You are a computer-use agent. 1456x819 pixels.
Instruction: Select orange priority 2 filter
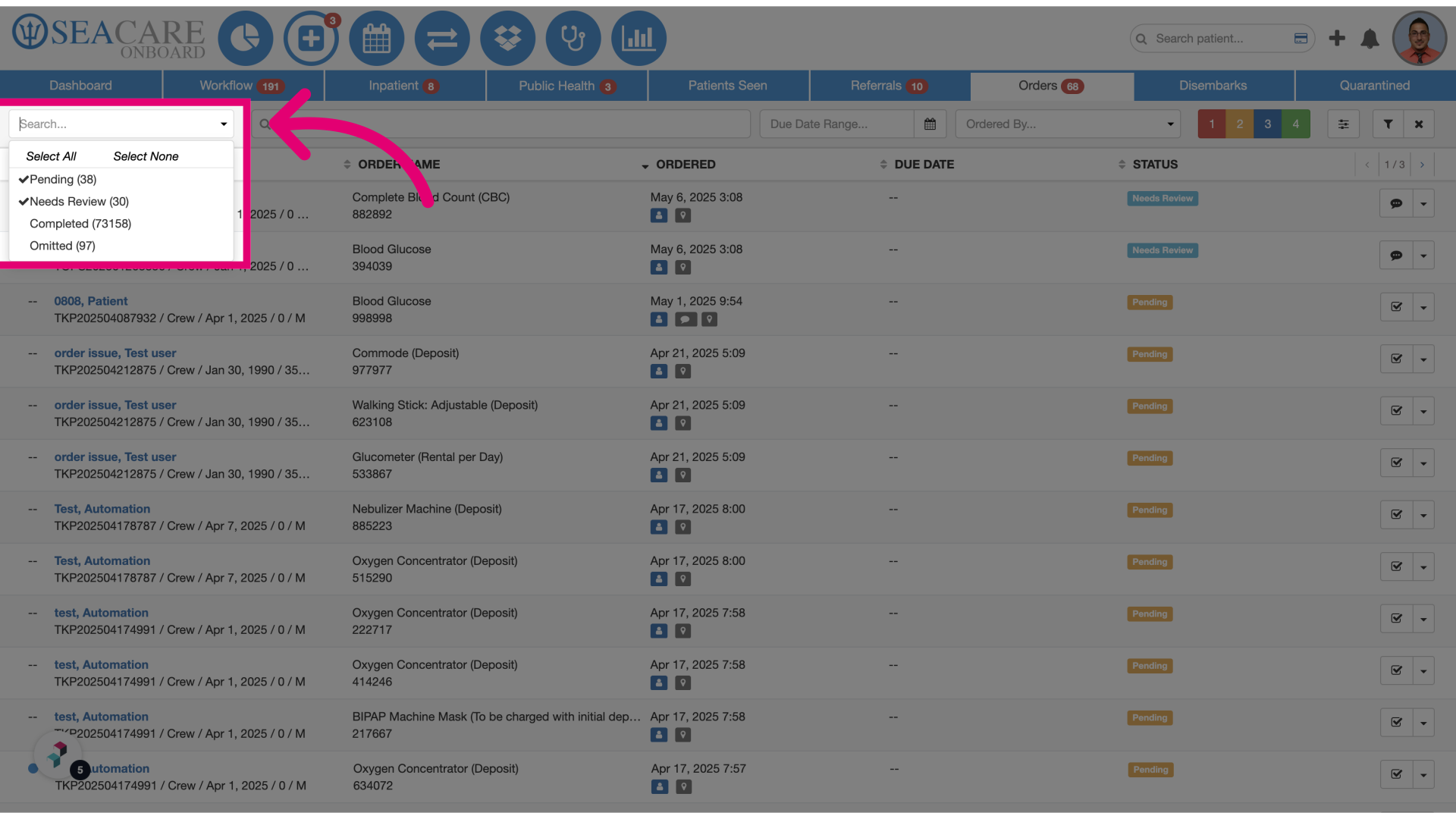[x=1240, y=124]
